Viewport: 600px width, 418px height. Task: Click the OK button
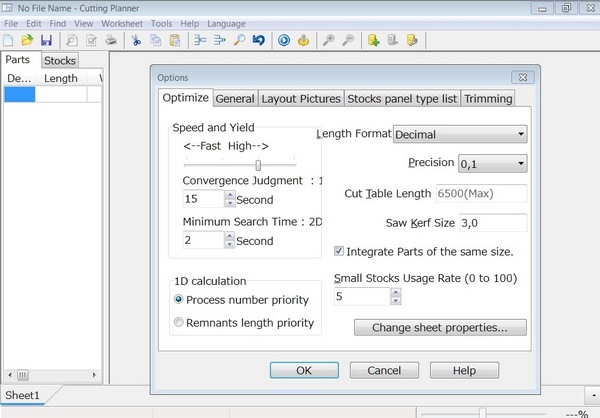(x=304, y=370)
